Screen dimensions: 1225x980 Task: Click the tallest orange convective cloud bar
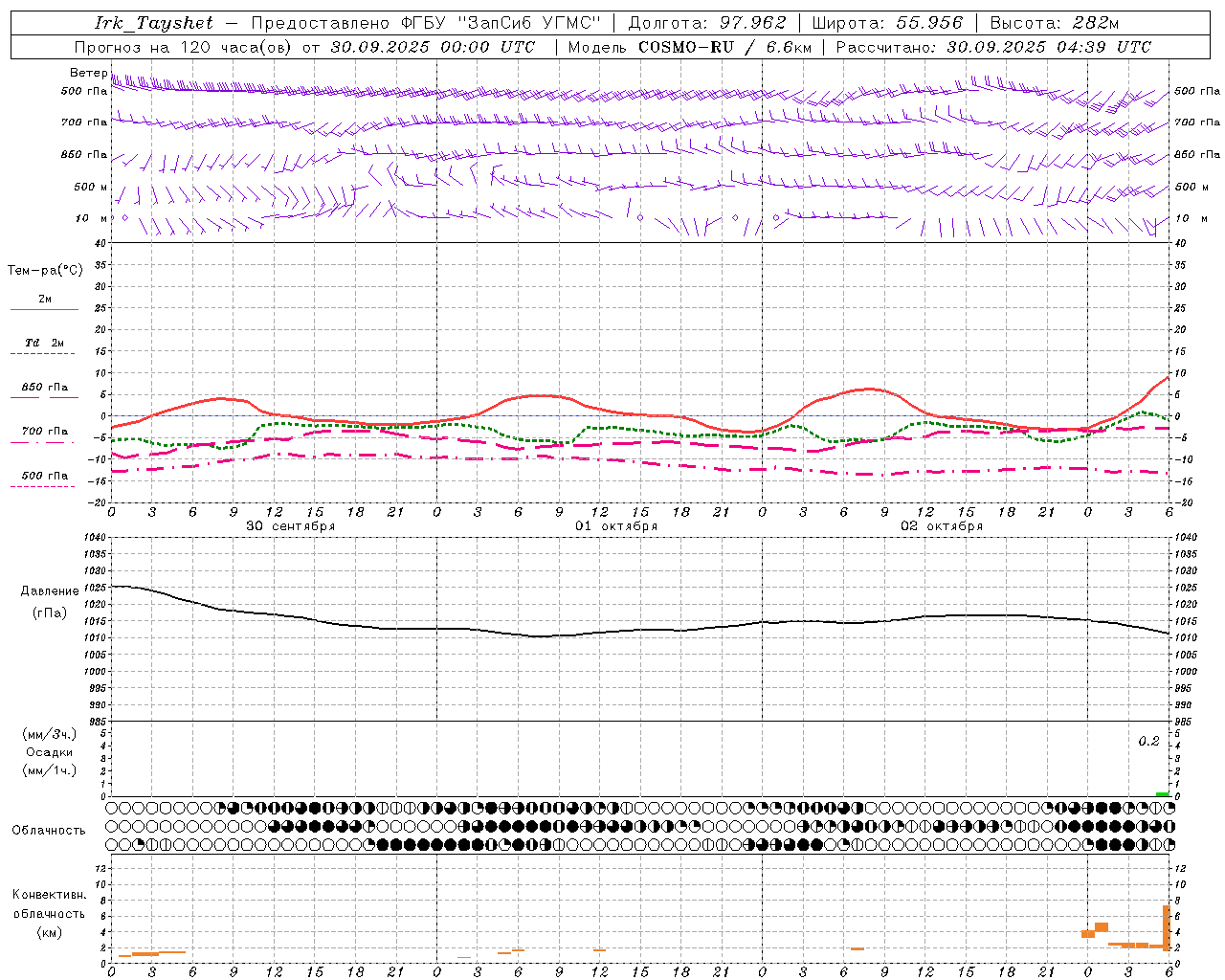tap(1167, 927)
